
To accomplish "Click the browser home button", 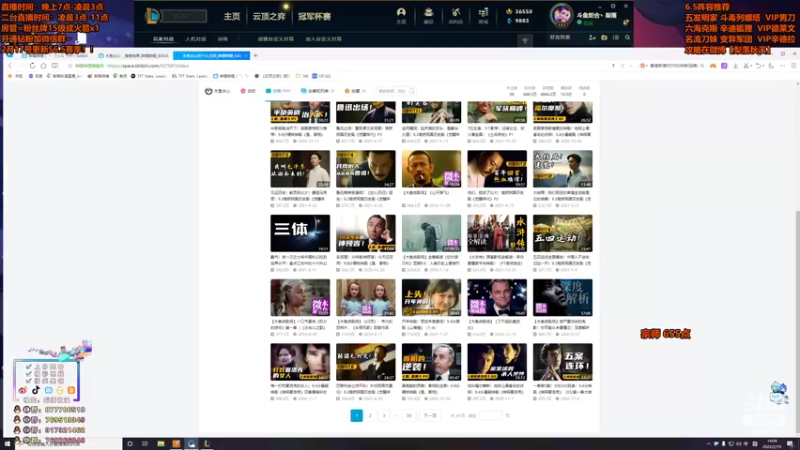I will coord(43,66).
